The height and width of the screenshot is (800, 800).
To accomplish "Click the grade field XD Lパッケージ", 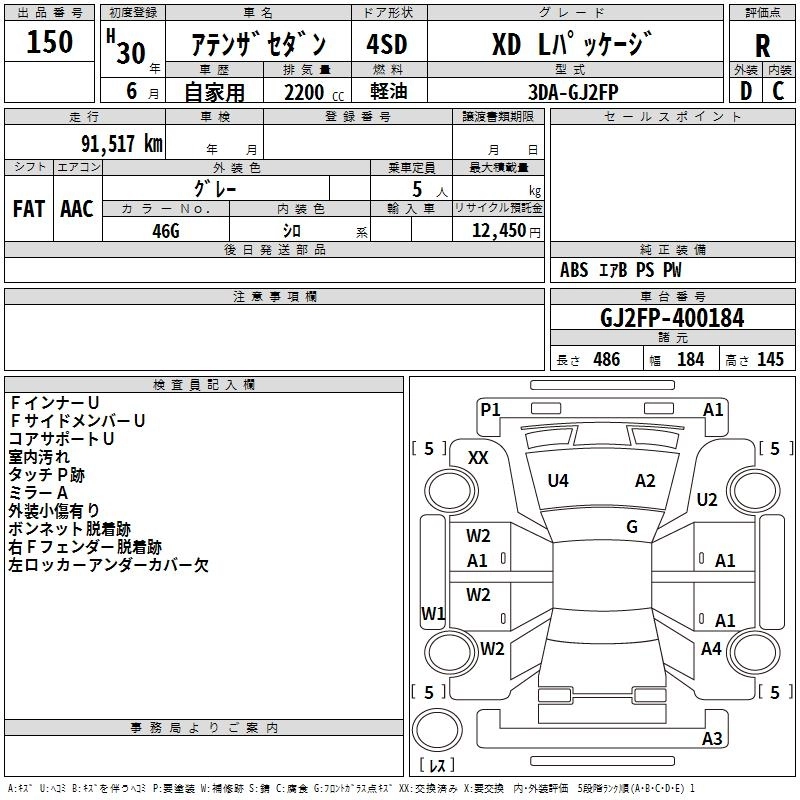I will (572, 45).
